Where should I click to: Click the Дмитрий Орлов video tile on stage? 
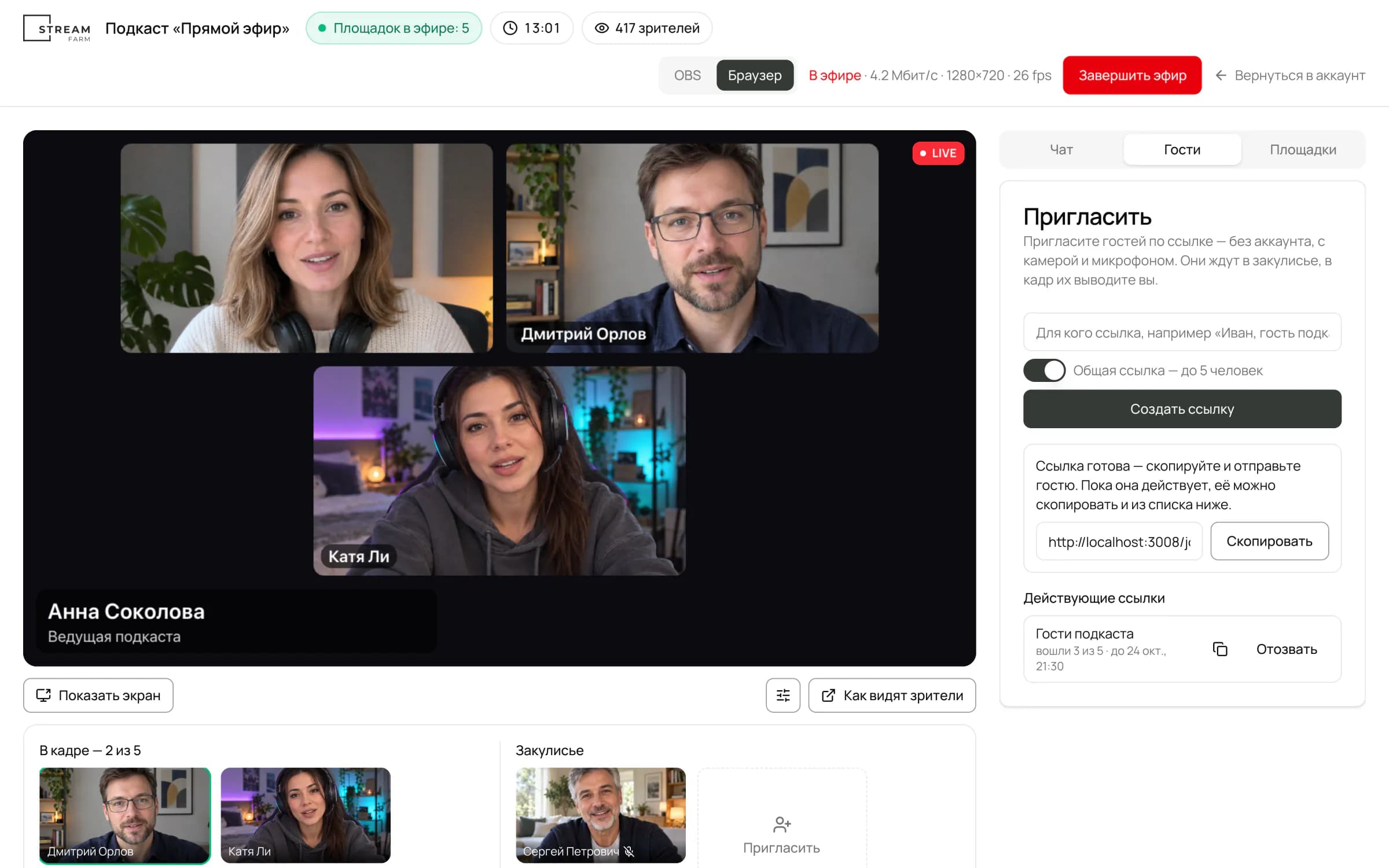tap(692, 248)
